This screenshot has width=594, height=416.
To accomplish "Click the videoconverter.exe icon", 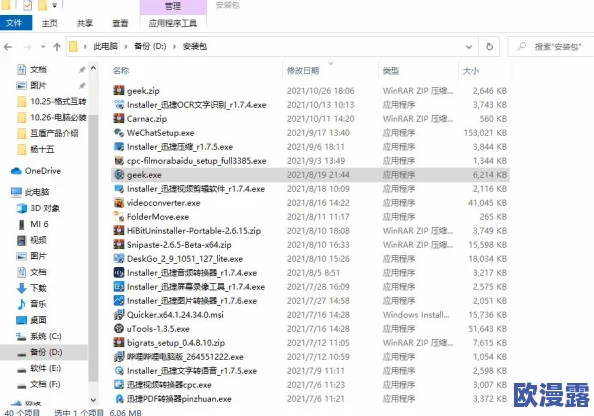I will (x=119, y=203).
